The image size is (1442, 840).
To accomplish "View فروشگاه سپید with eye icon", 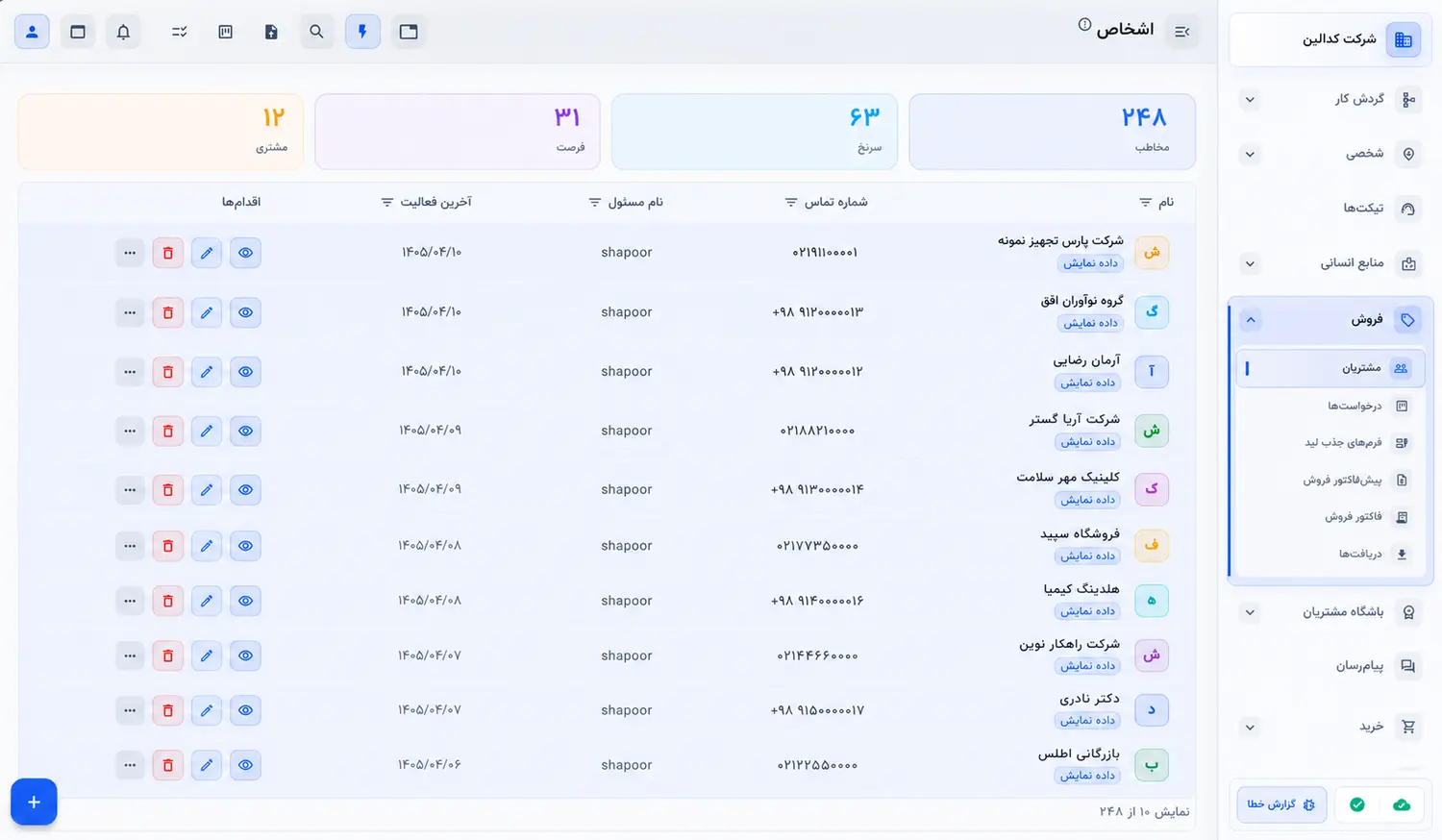I will [x=246, y=546].
